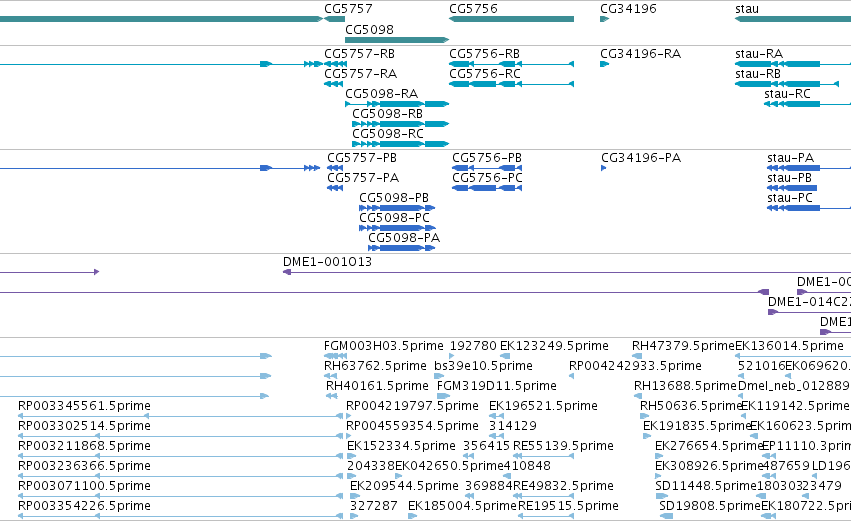Click EST RP004242933.5prime

(x=635, y=366)
